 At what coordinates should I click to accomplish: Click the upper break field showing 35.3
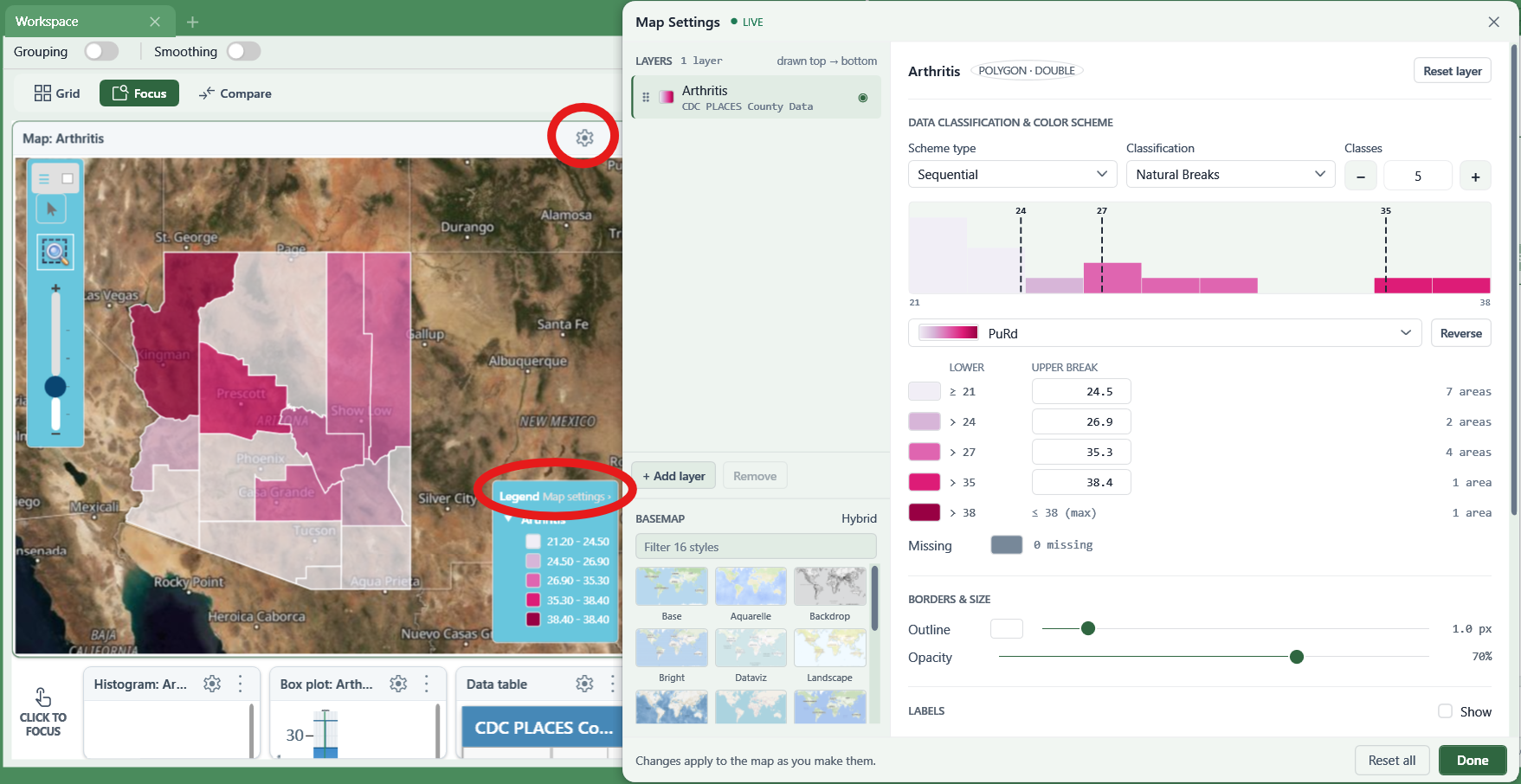[x=1081, y=452]
